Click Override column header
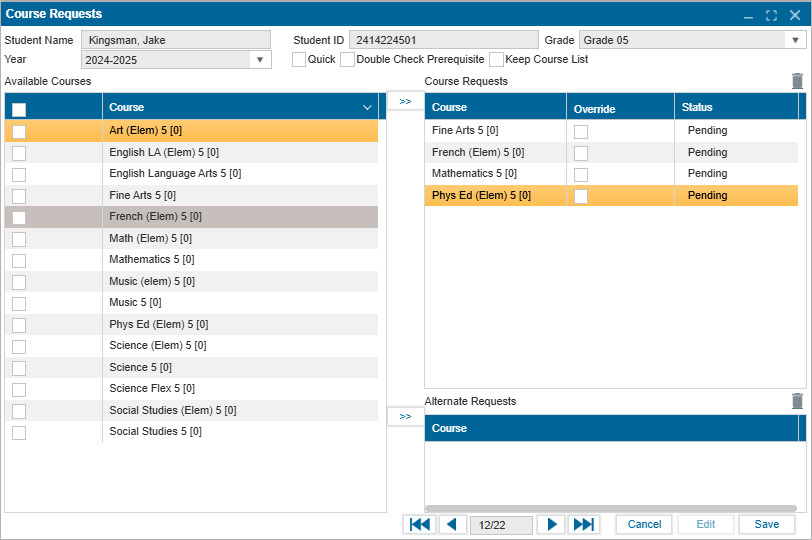The height and width of the screenshot is (540, 812). click(620, 108)
